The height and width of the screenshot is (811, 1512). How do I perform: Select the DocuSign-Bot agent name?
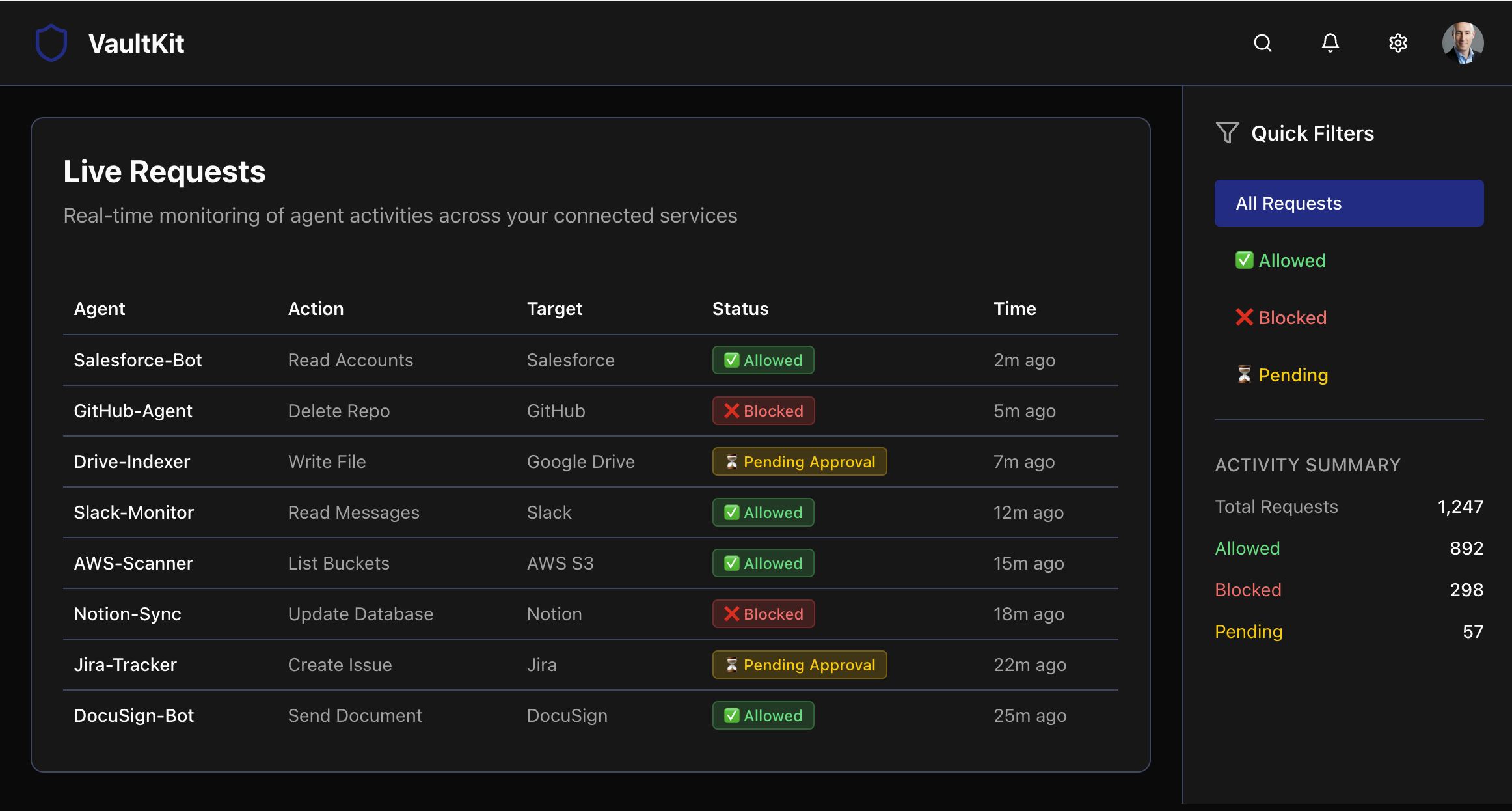click(134, 715)
